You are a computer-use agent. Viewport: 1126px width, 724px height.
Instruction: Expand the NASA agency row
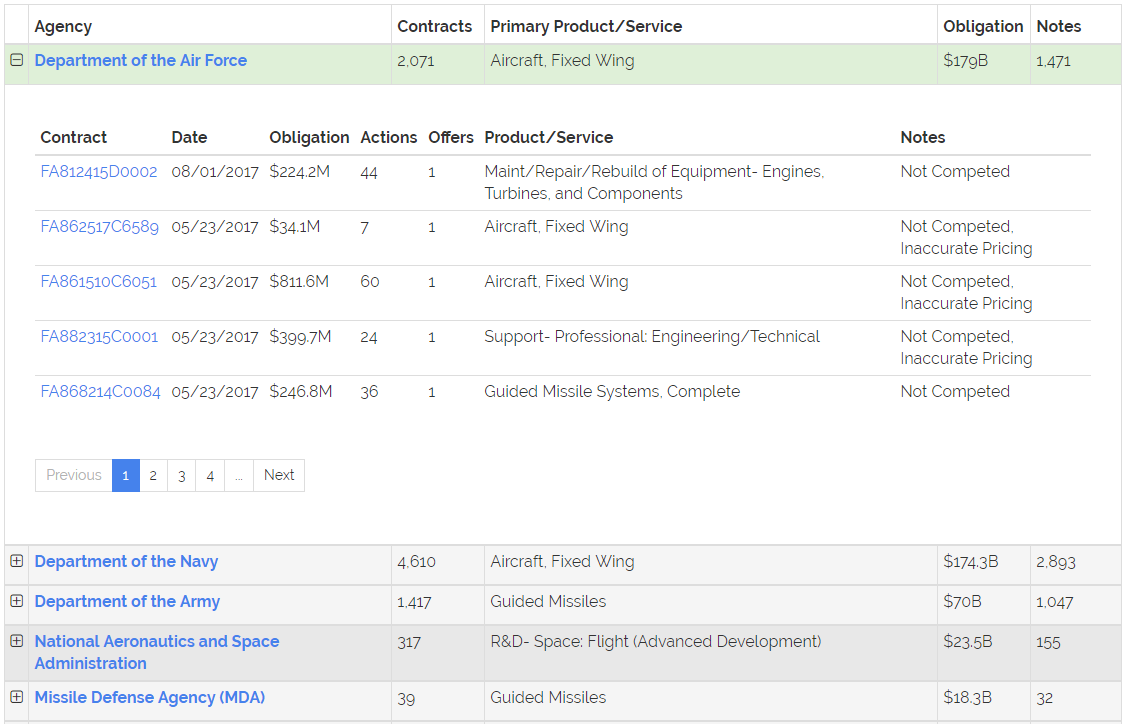point(16,641)
